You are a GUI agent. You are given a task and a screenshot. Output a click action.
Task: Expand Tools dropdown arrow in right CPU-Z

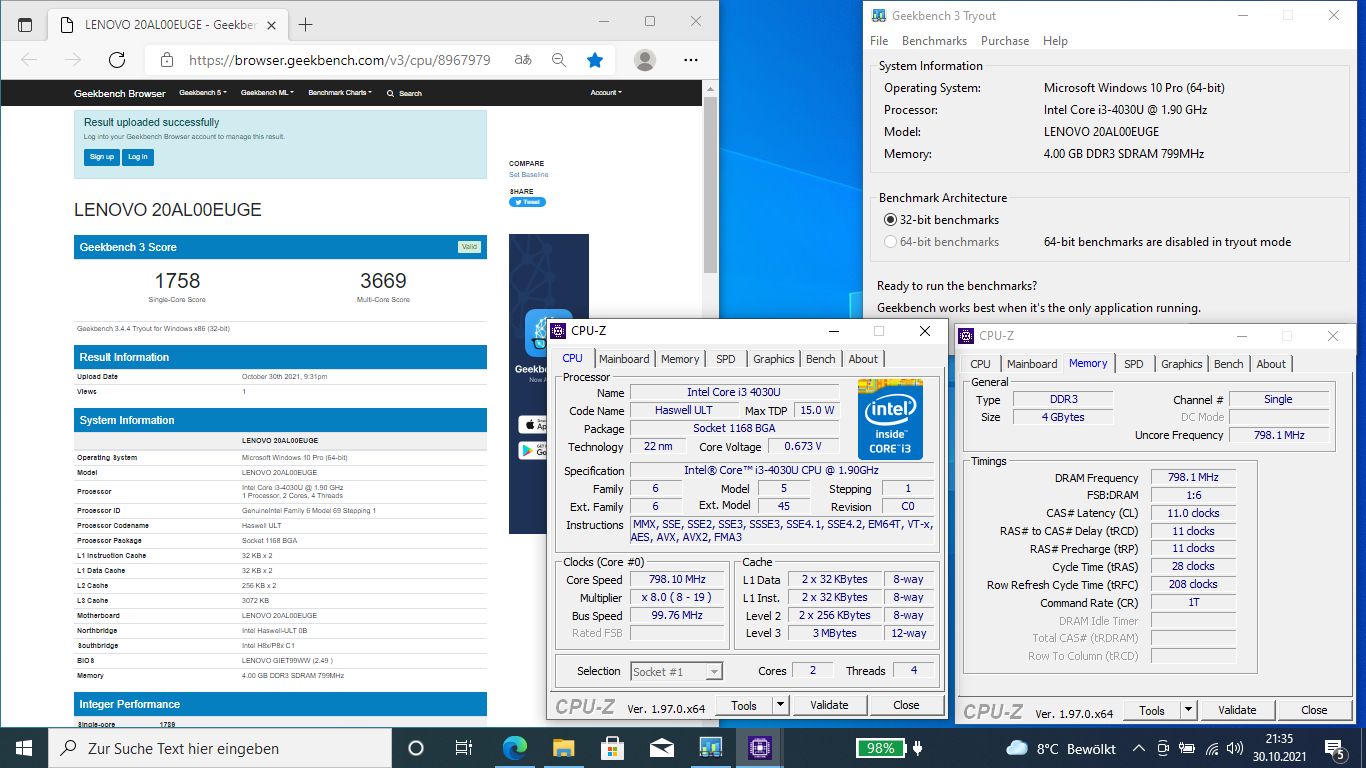pyautogui.click(x=1189, y=710)
